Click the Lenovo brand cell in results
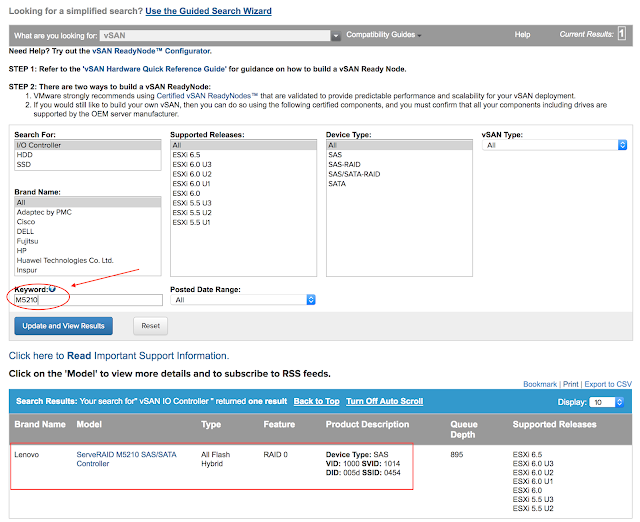The width and height of the screenshot is (640, 522). 27,455
